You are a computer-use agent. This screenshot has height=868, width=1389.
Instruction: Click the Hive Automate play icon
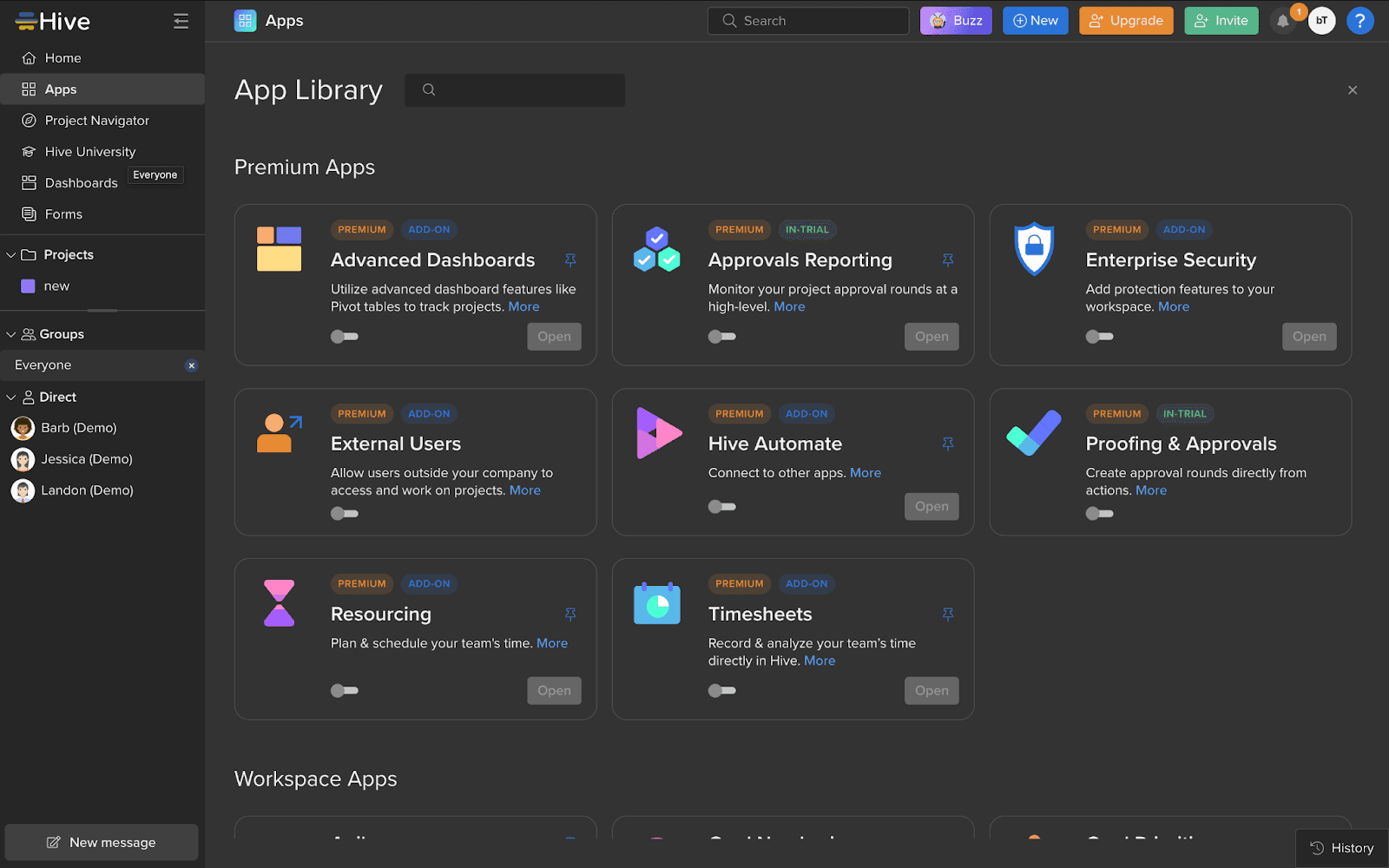click(x=659, y=432)
